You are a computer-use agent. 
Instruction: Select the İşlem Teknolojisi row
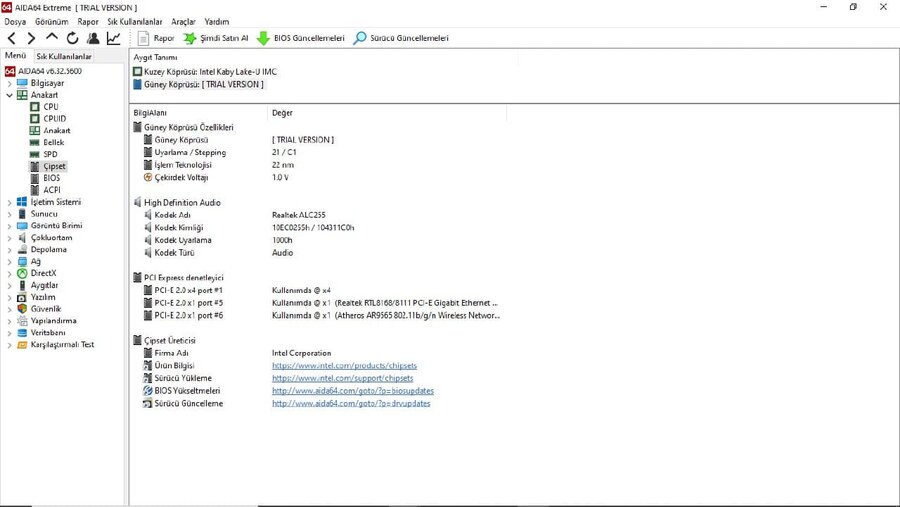coord(183,165)
